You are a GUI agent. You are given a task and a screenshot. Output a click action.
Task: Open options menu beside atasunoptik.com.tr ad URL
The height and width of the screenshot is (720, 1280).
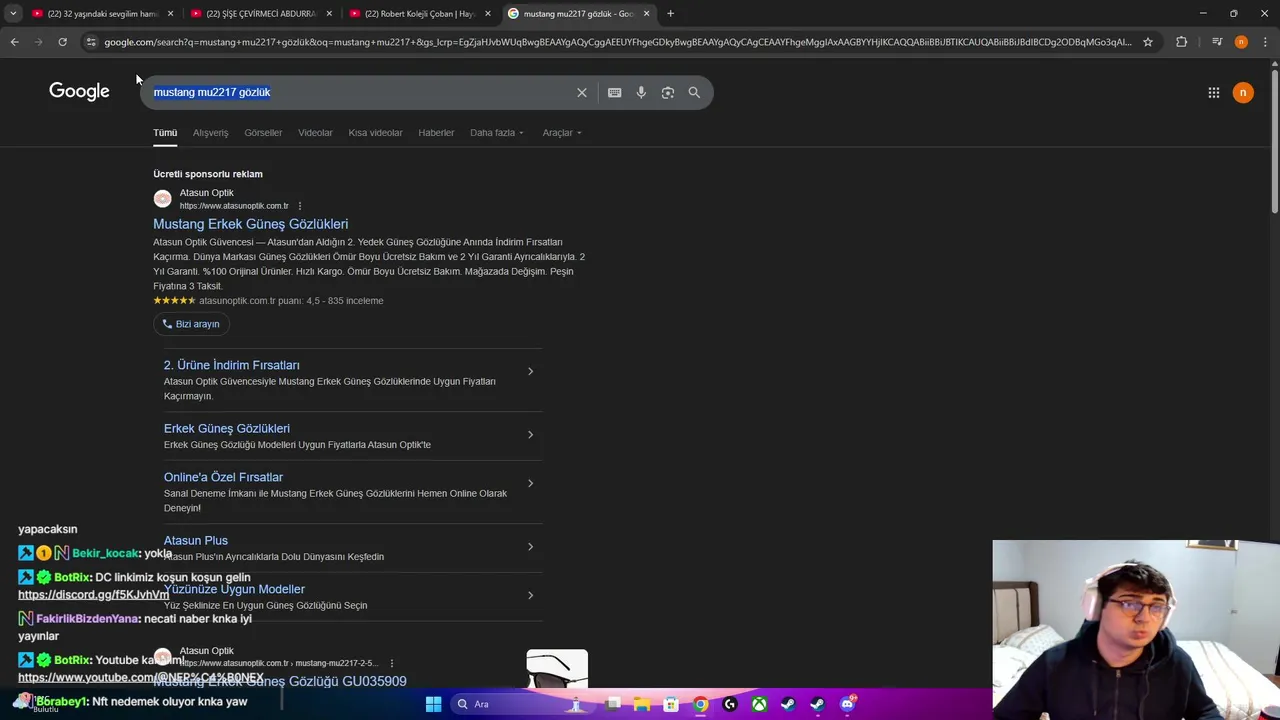coord(299,206)
